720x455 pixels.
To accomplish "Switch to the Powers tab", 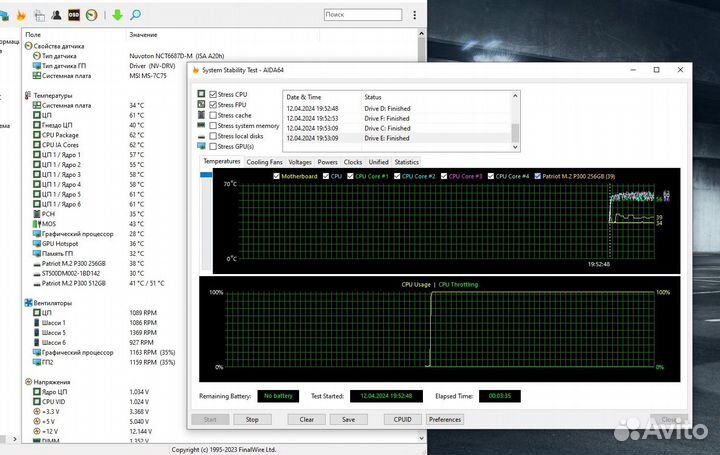I will click(x=327, y=162).
